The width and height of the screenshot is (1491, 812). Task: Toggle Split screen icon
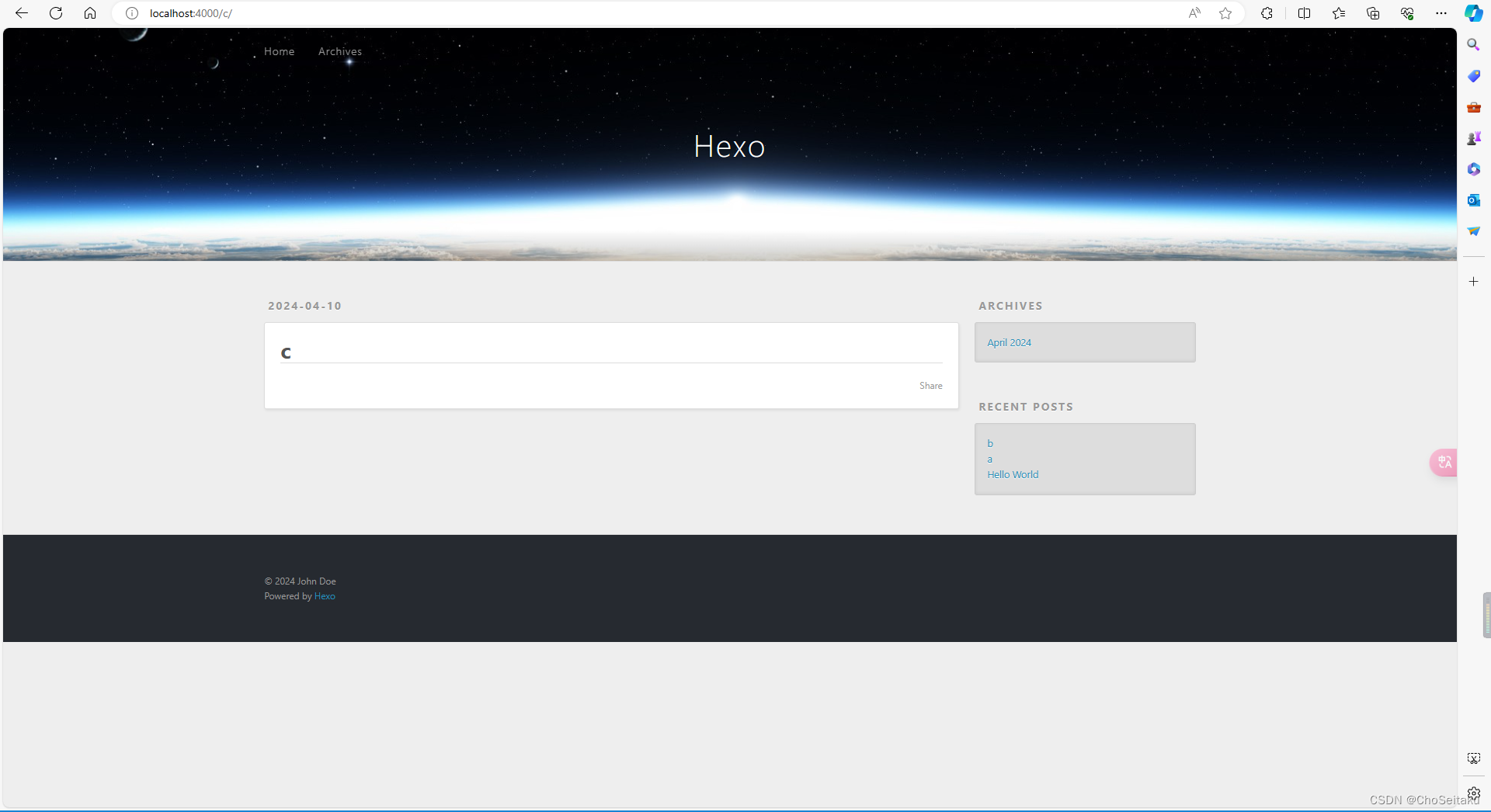1304,13
